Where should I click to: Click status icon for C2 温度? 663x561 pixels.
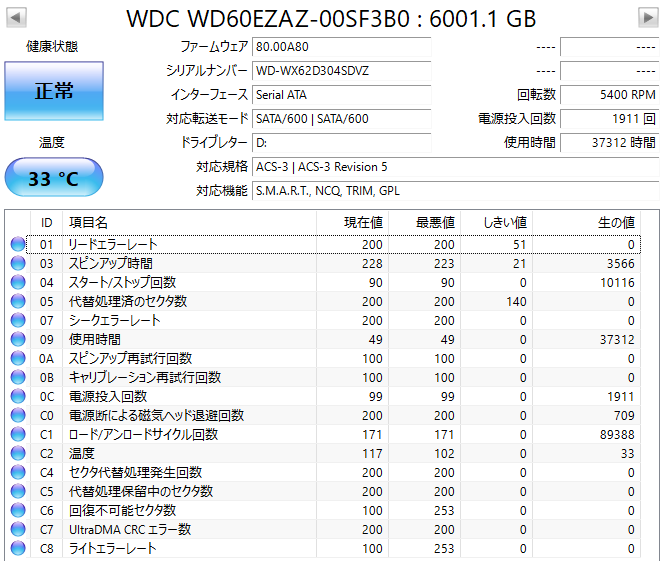tap(18, 454)
